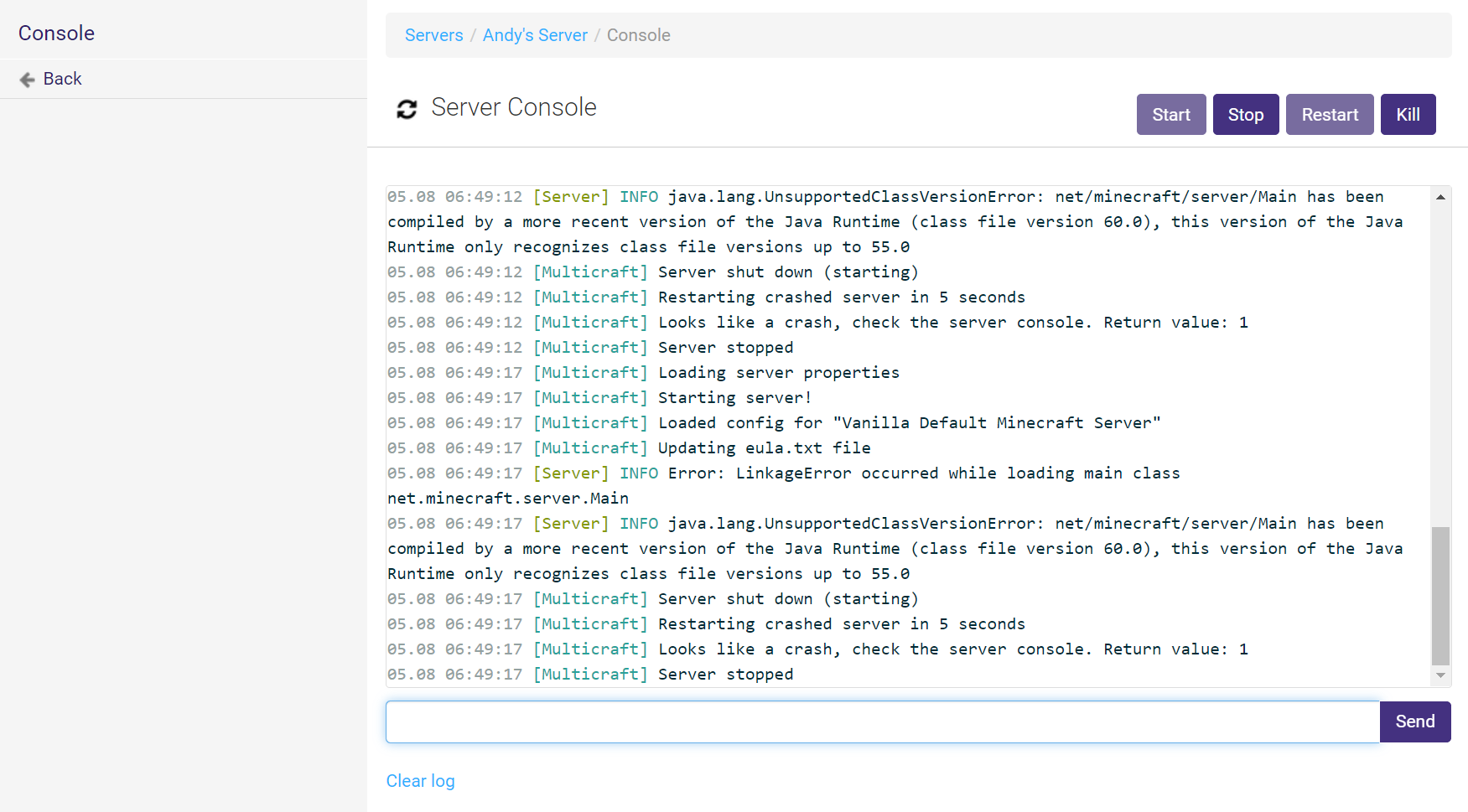
Task: Click the console scrollbar thumb
Action: tap(1440, 595)
